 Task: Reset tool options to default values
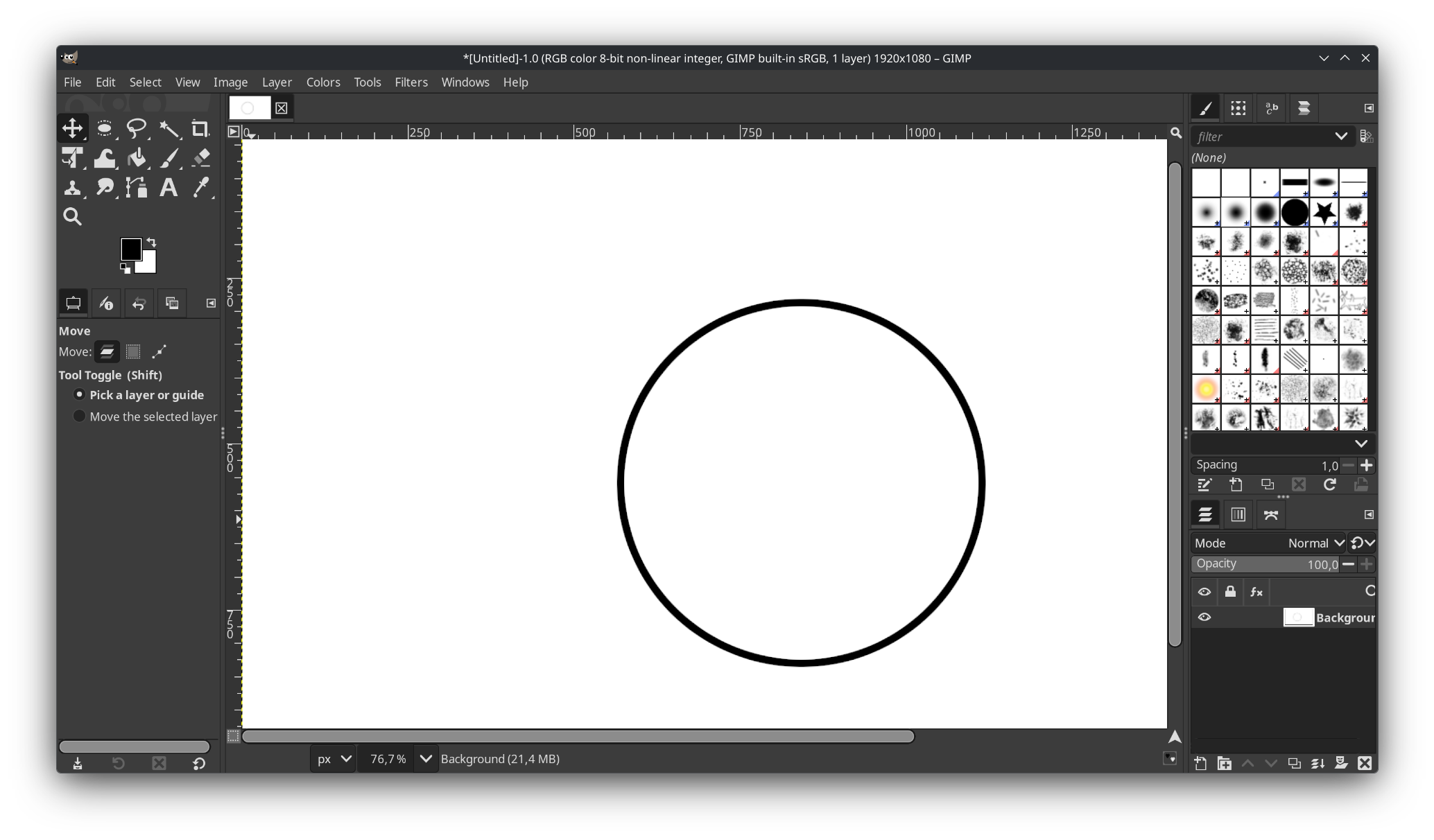[199, 764]
